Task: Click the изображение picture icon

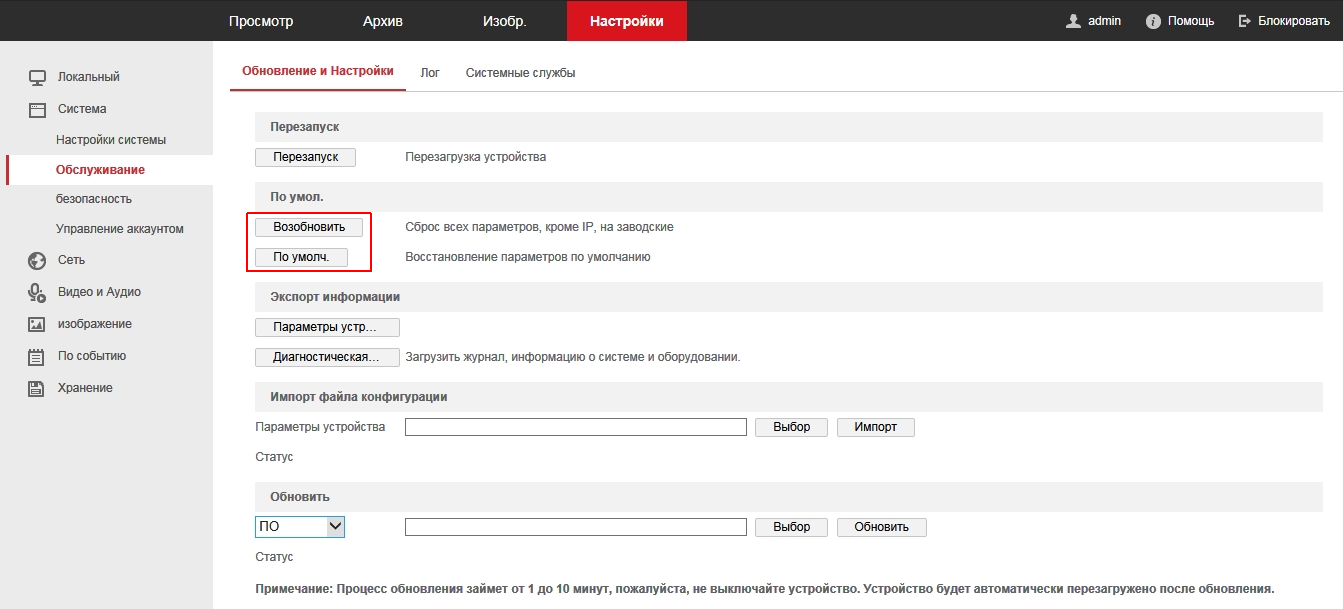Action: pos(37,324)
